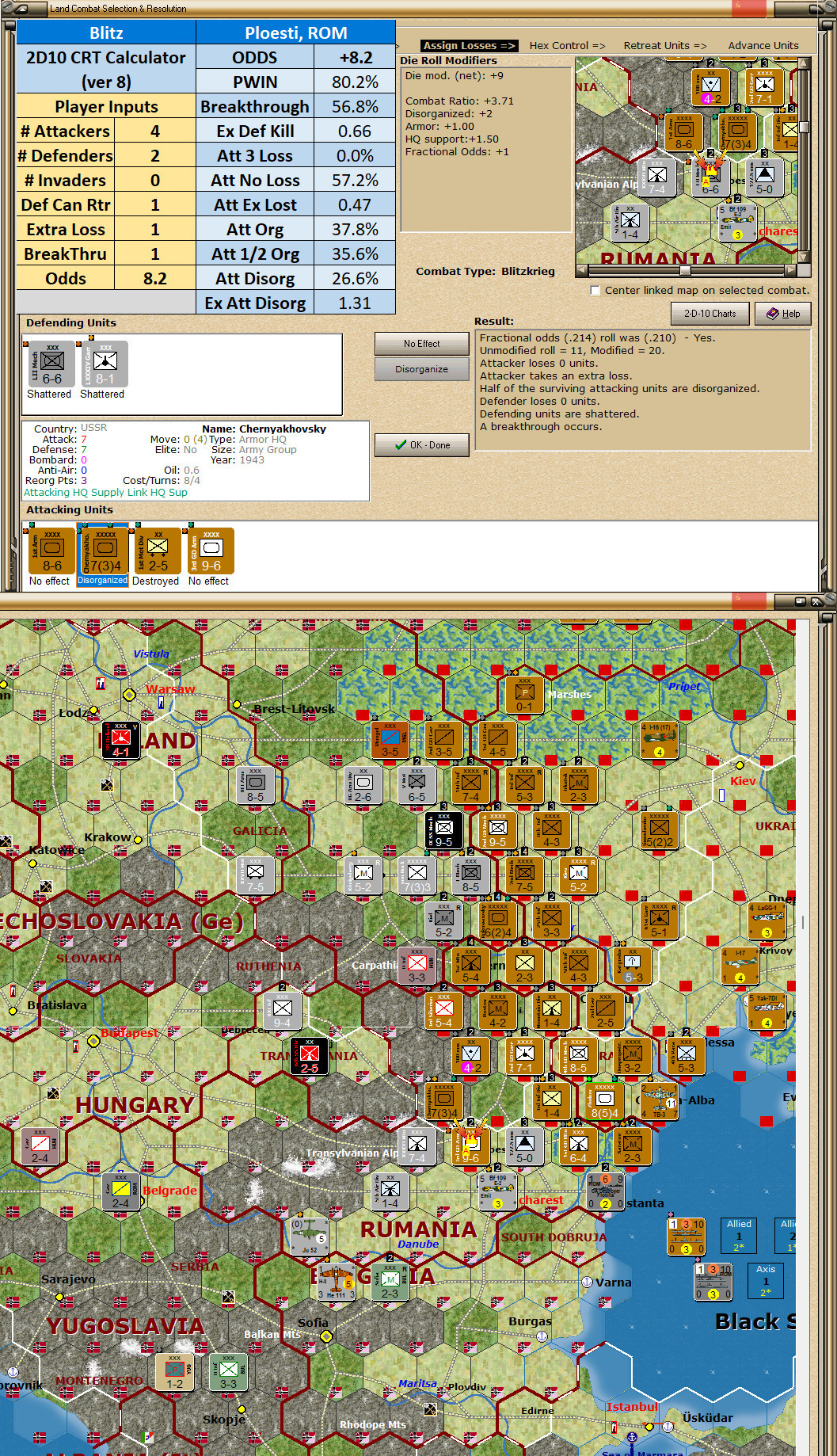Select LXXXIV Garr 8-1 defending unit
The image size is (837, 1456).
coord(105,364)
